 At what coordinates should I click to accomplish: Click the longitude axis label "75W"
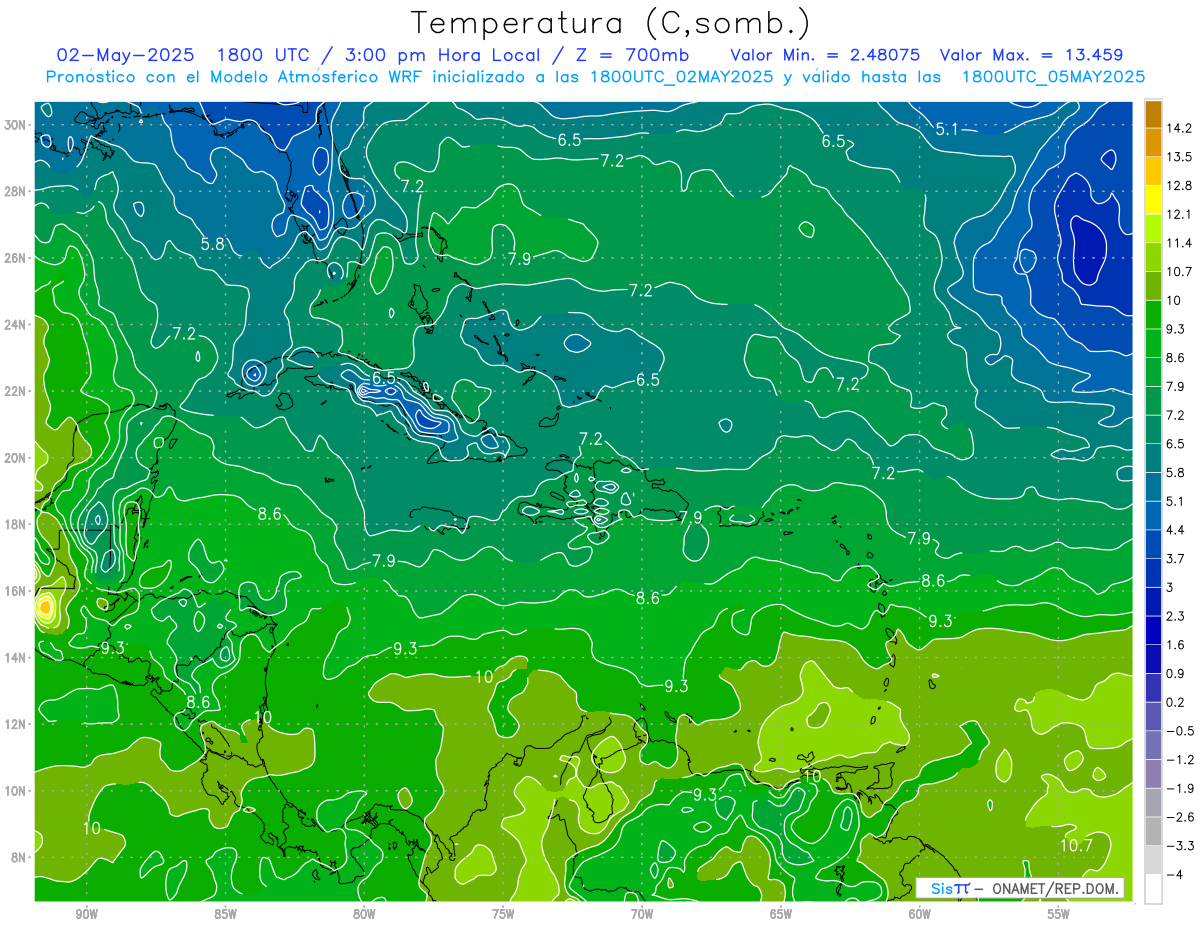coord(503,913)
